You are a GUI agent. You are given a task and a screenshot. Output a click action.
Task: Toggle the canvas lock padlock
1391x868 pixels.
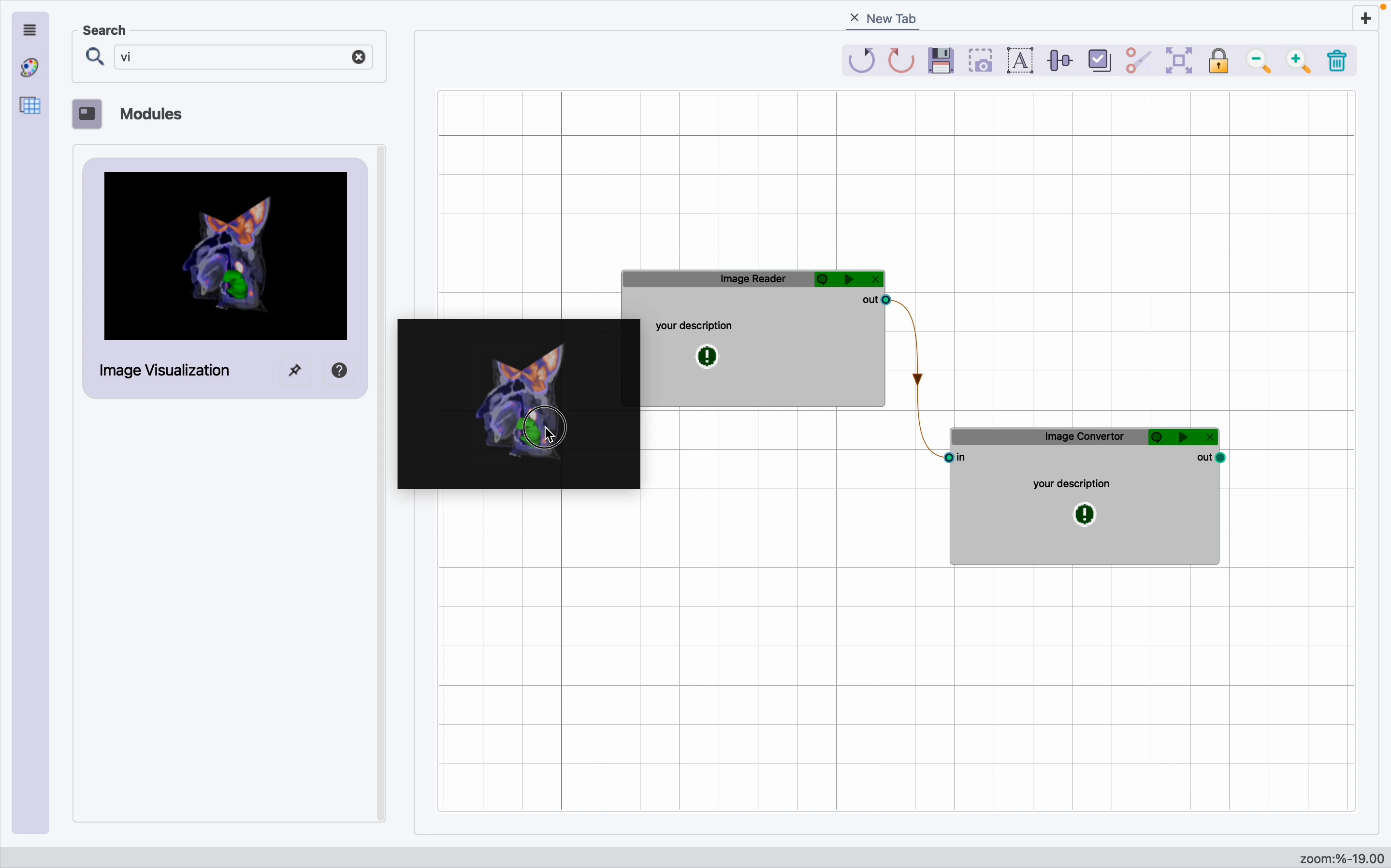pos(1219,60)
